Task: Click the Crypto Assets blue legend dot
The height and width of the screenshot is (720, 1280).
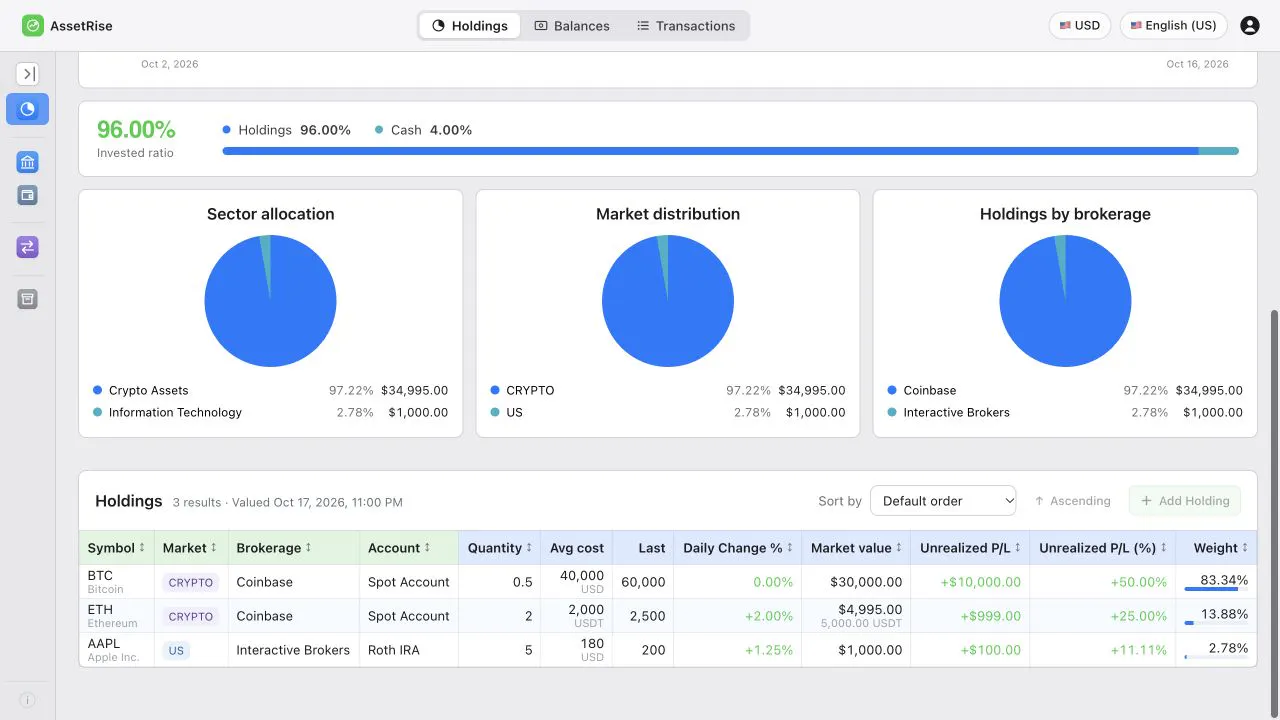Action: coord(98,391)
